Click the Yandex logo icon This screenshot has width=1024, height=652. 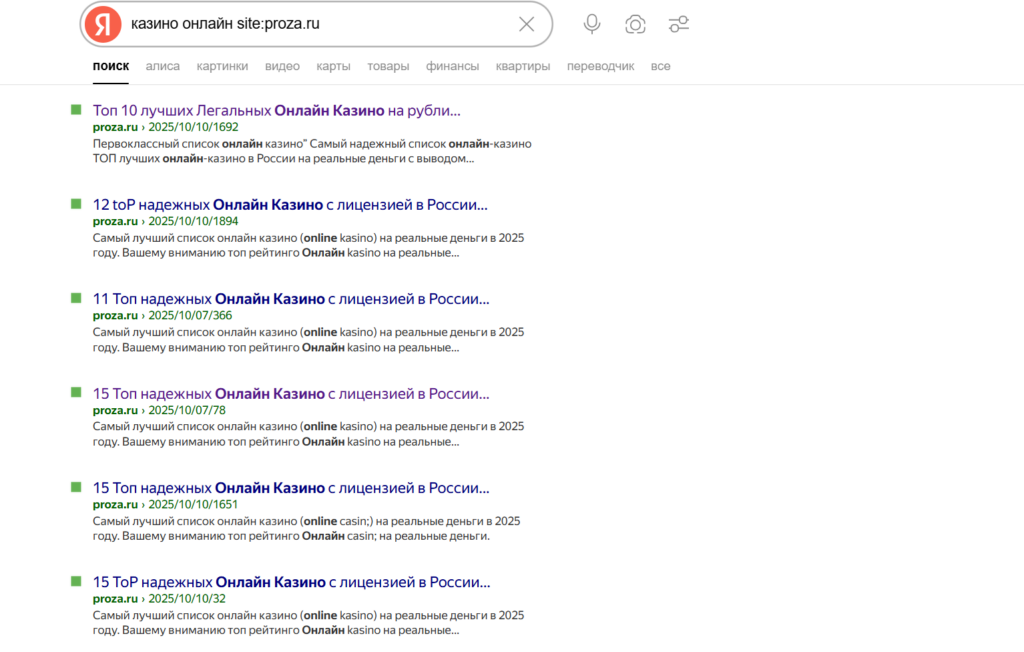click(103, 24)
